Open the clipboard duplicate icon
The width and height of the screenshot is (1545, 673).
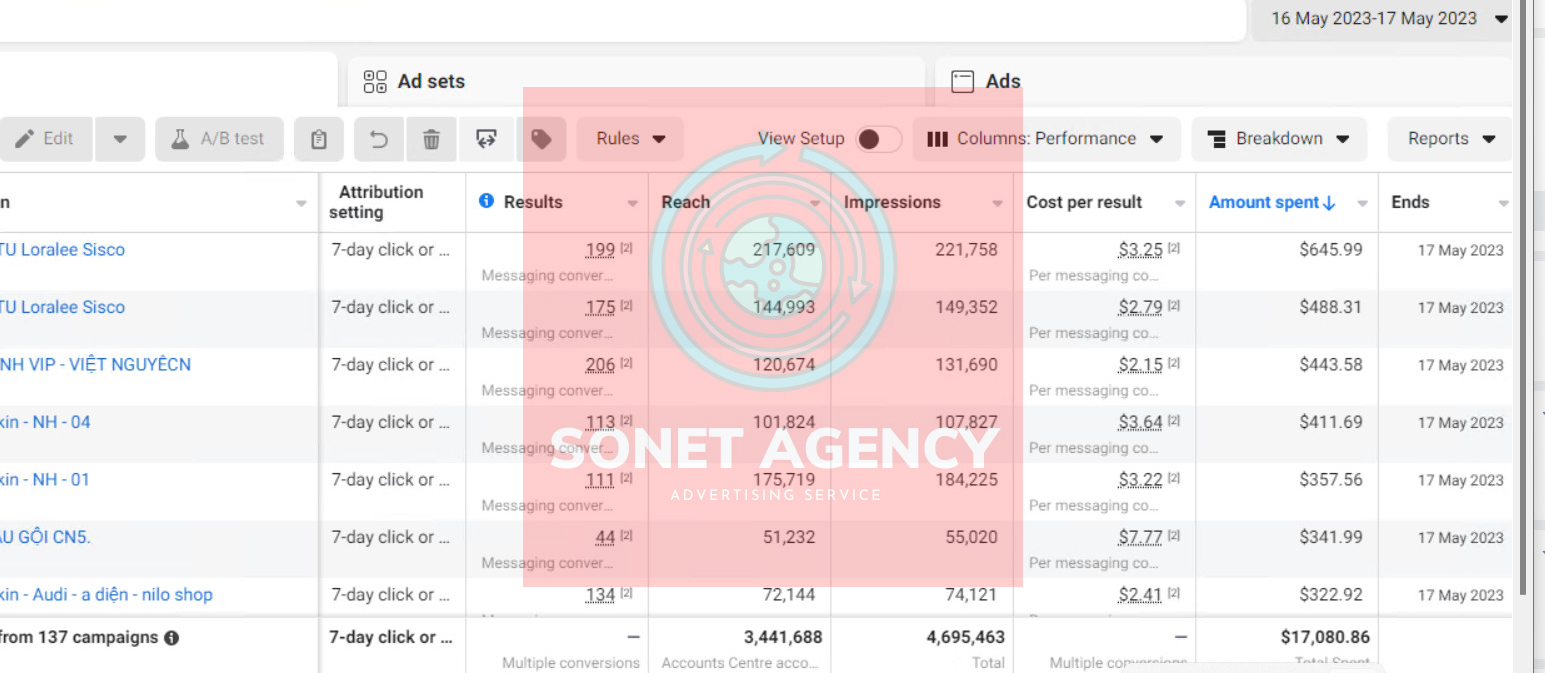coord(319,139)
